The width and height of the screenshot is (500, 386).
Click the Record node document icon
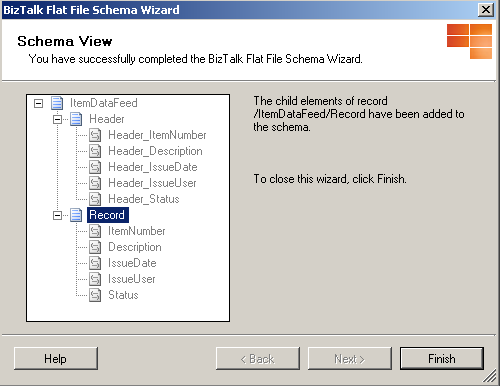click(x=76, y=215)
